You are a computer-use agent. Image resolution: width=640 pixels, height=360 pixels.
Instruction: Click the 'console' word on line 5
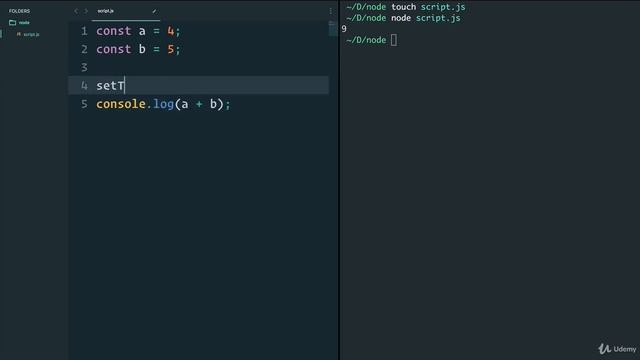(121, 104)
